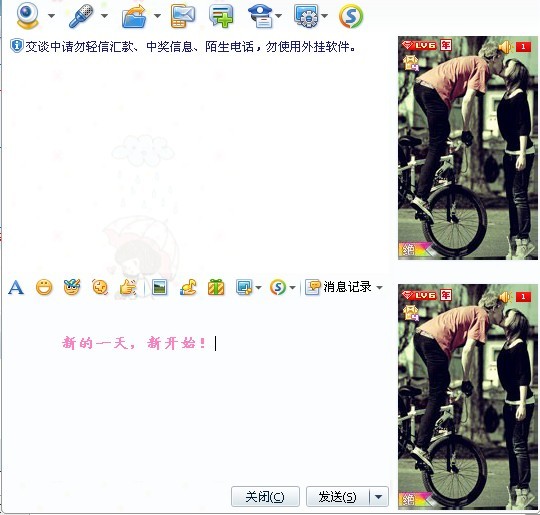The height and width of the screenshot is (515, 540).
Task: Open the send options arrow beside 发送
Action: tap(378, 497)
